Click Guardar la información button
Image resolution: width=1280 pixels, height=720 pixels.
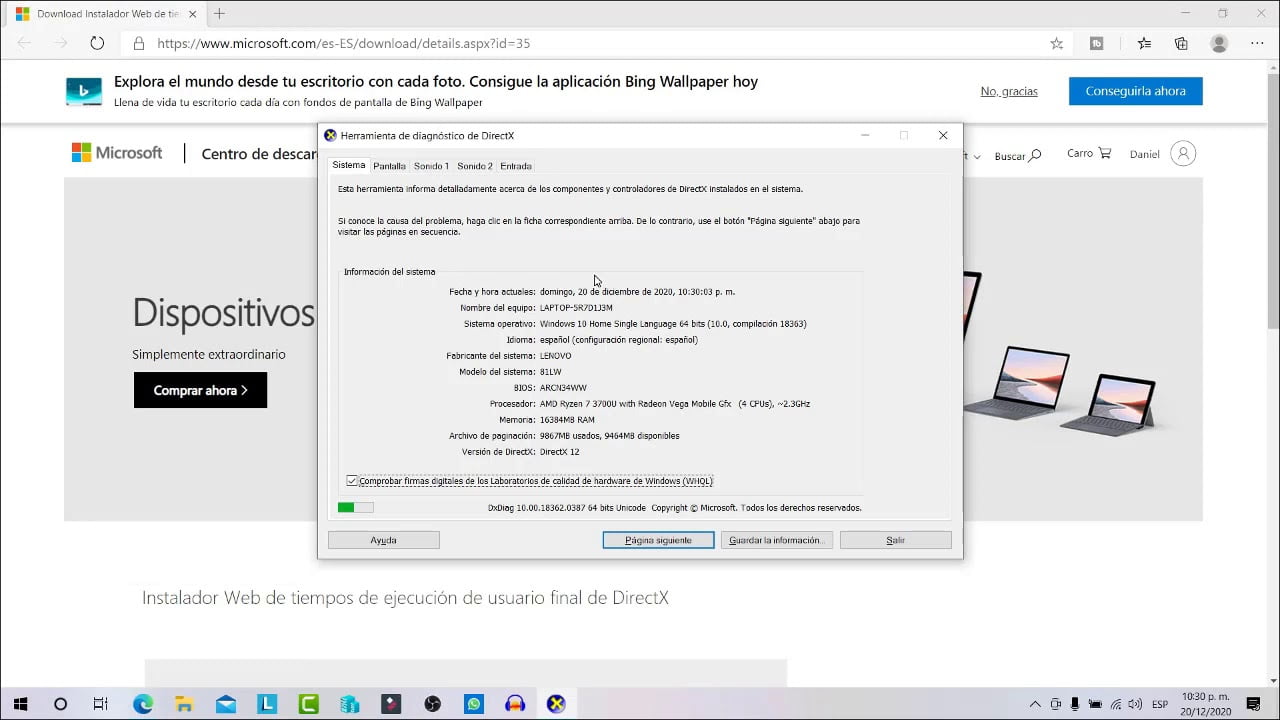(x=777, y=540)
